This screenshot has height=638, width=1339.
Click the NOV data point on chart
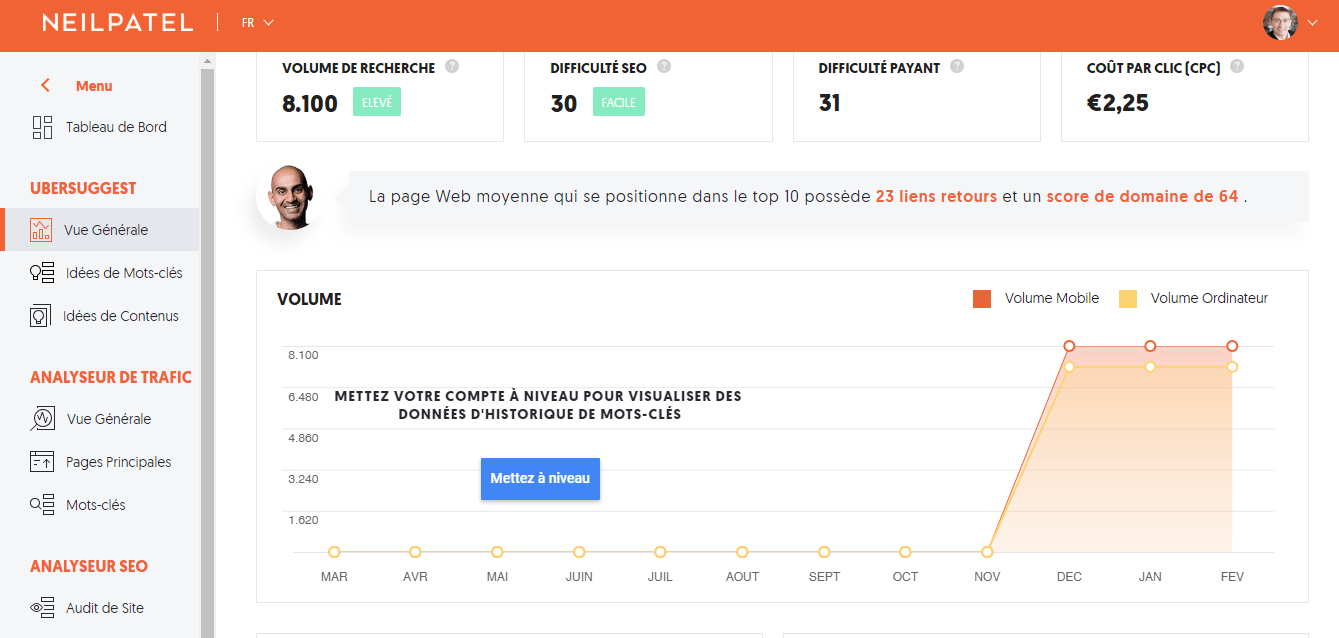[x=987, y=552]
